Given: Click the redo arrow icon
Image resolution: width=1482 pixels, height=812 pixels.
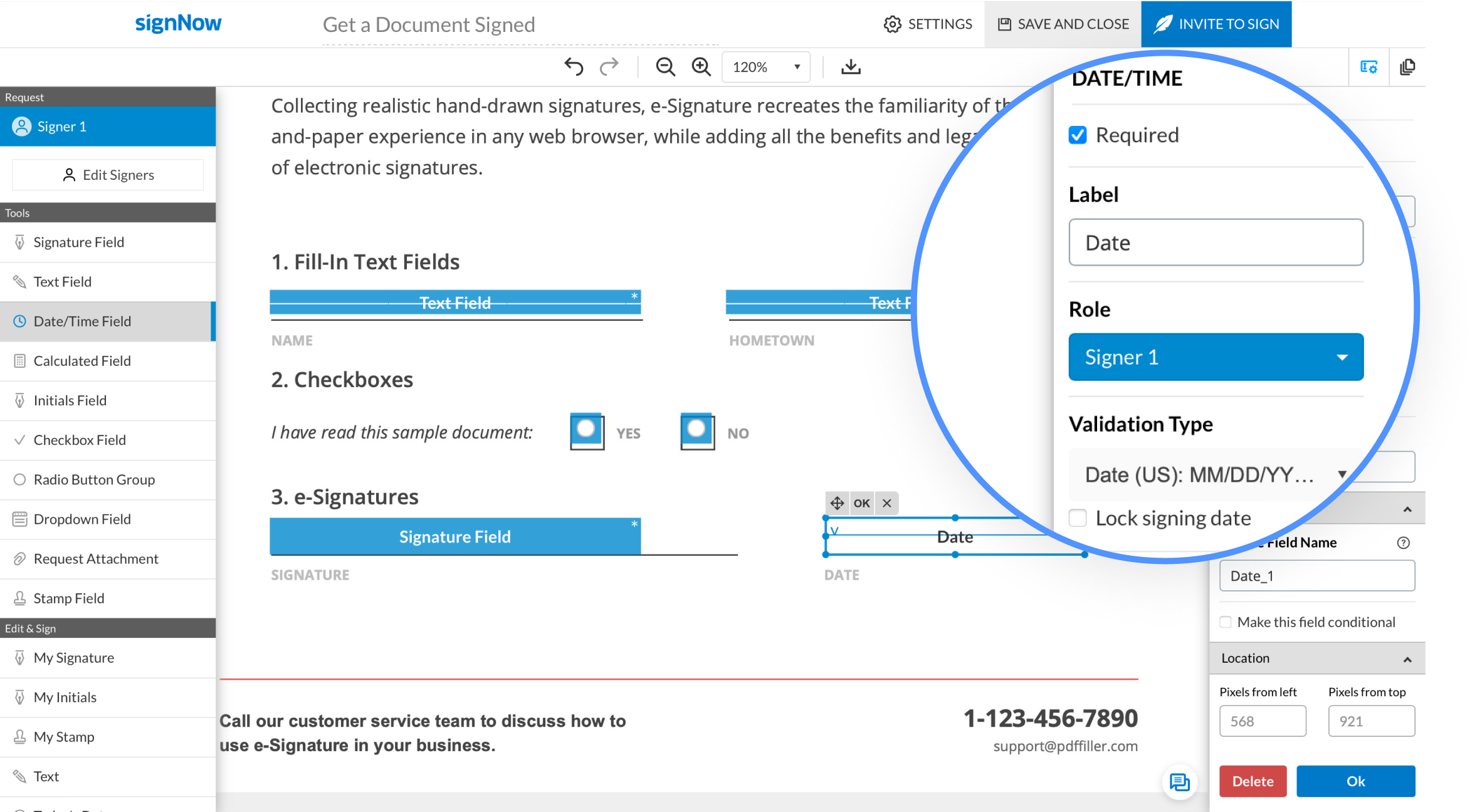Looking at the screenshot, I should [609, 66].
